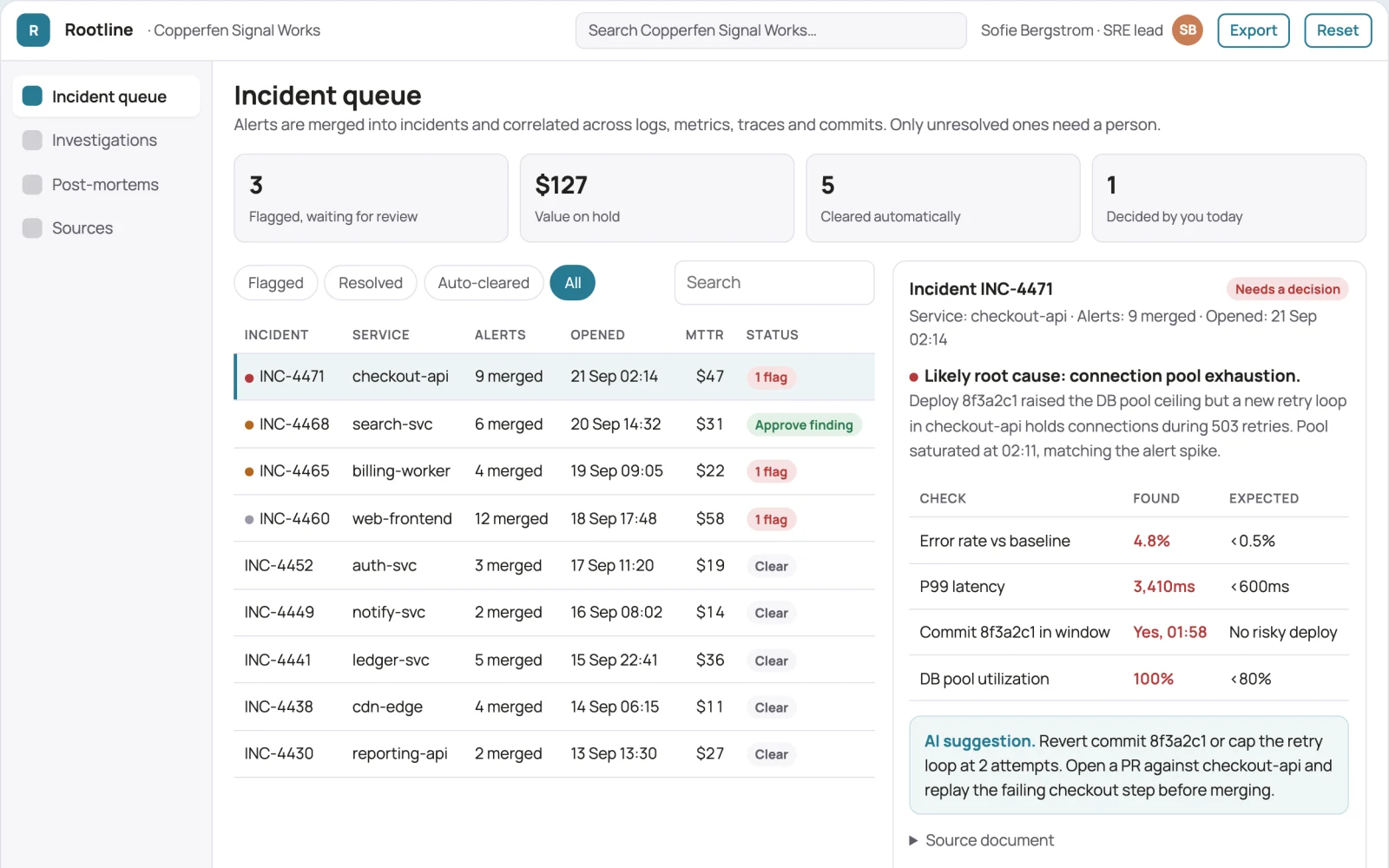
Task: Open the Investigations menu item
Action: point(106,141)
